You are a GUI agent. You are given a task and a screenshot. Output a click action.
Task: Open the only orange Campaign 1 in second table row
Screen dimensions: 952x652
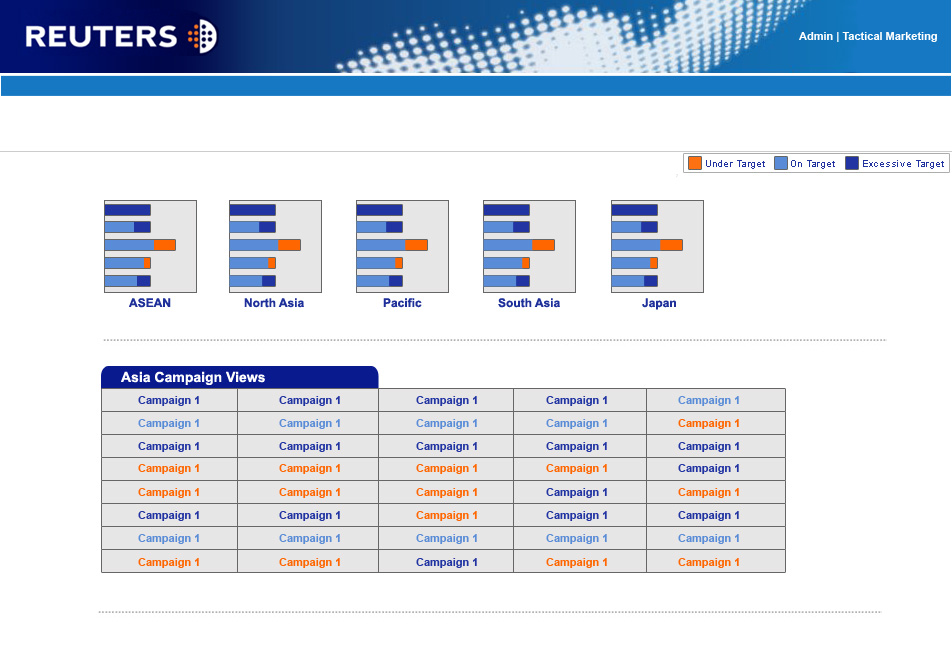pyautogui.click(x=709, y=423)
